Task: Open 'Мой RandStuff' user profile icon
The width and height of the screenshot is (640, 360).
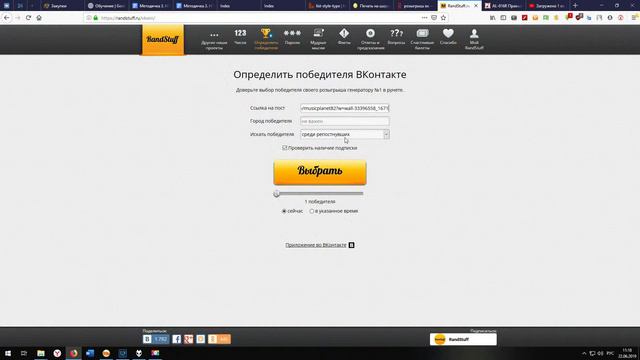Action: pyautogui.click(x=474, y=39)
